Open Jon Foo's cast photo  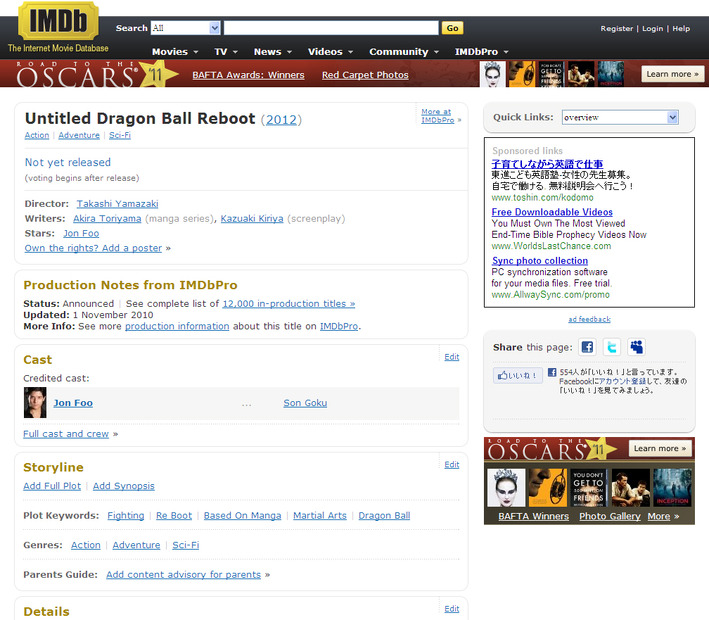point(35,402)
